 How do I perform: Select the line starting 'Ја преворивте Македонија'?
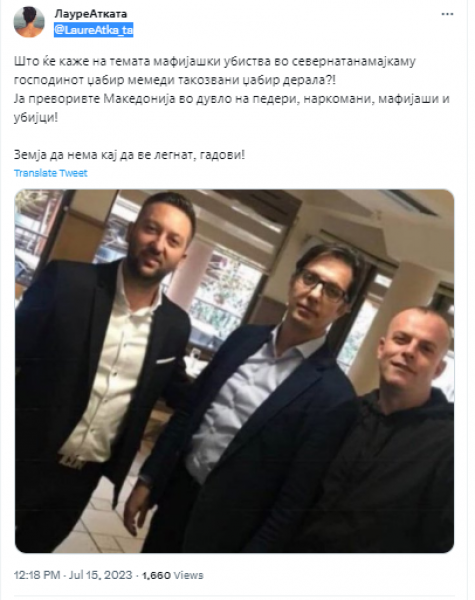[232, 99]
